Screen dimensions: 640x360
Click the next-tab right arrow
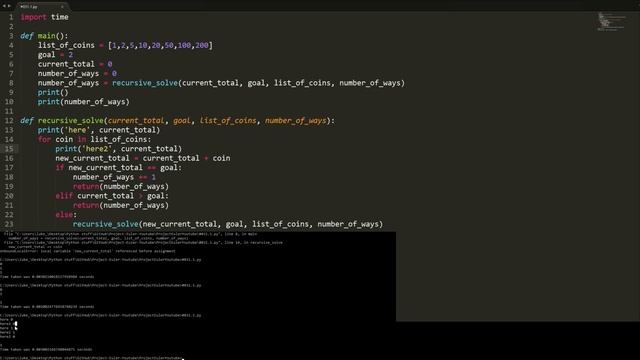click(x=9, y=6)
